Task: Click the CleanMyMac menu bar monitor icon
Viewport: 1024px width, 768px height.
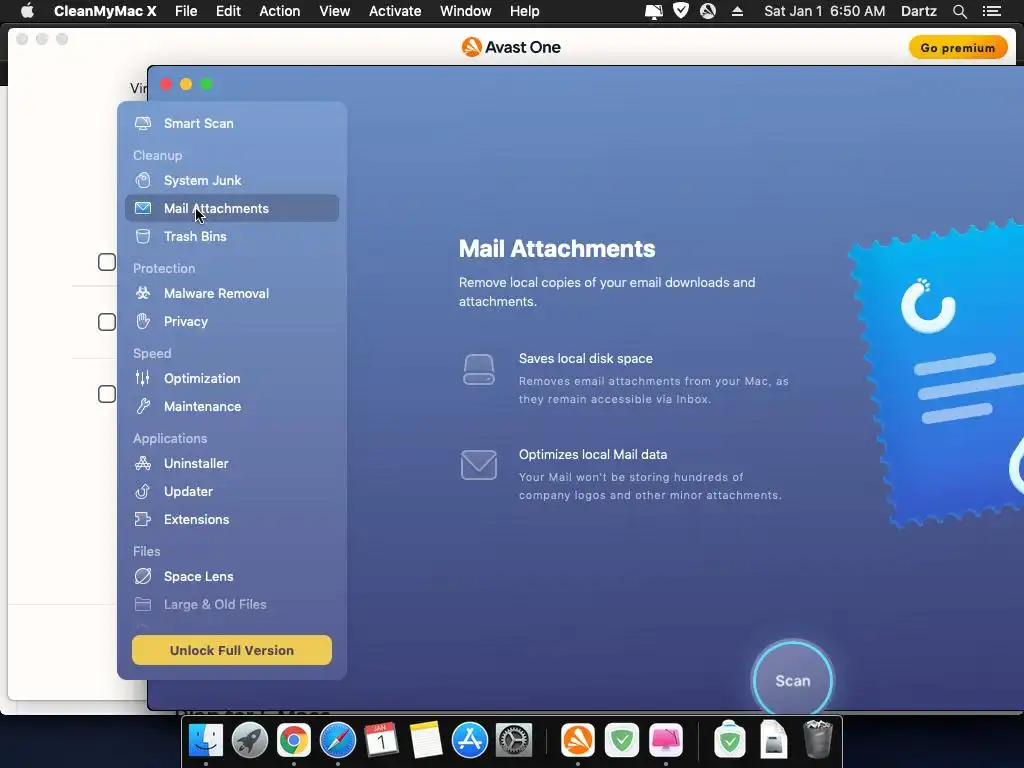Action: (x=654, y=11)
